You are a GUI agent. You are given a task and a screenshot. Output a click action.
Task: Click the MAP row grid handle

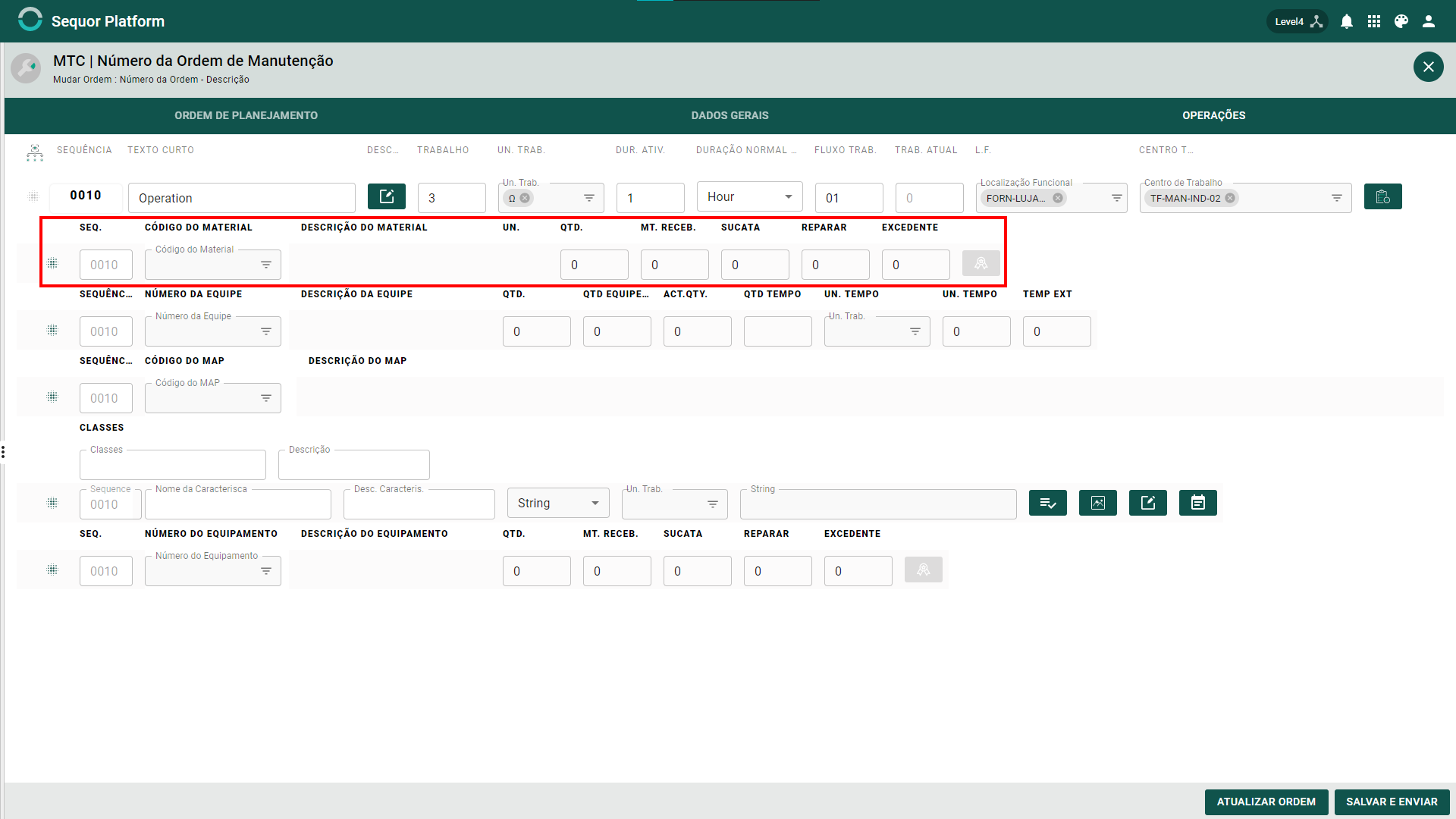click(52, 397)
